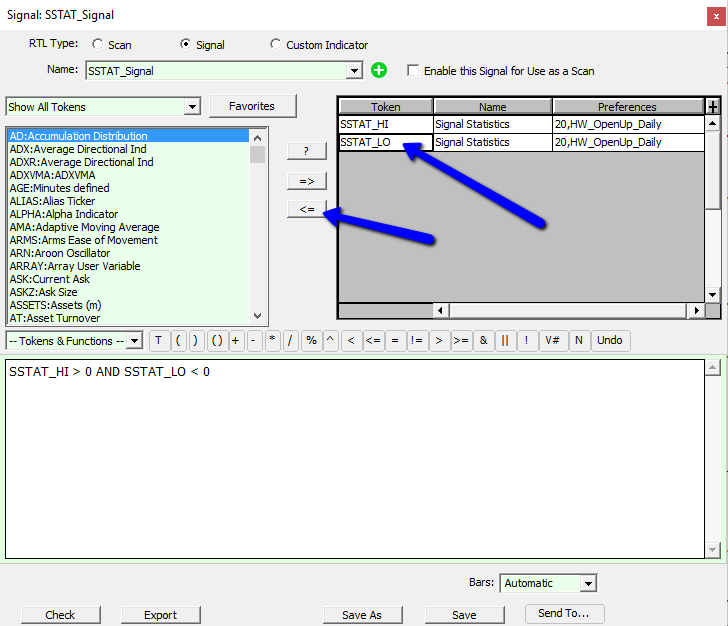Insert an open parenthesis operator
Screen dimensions: 728x626
point(178,340)
